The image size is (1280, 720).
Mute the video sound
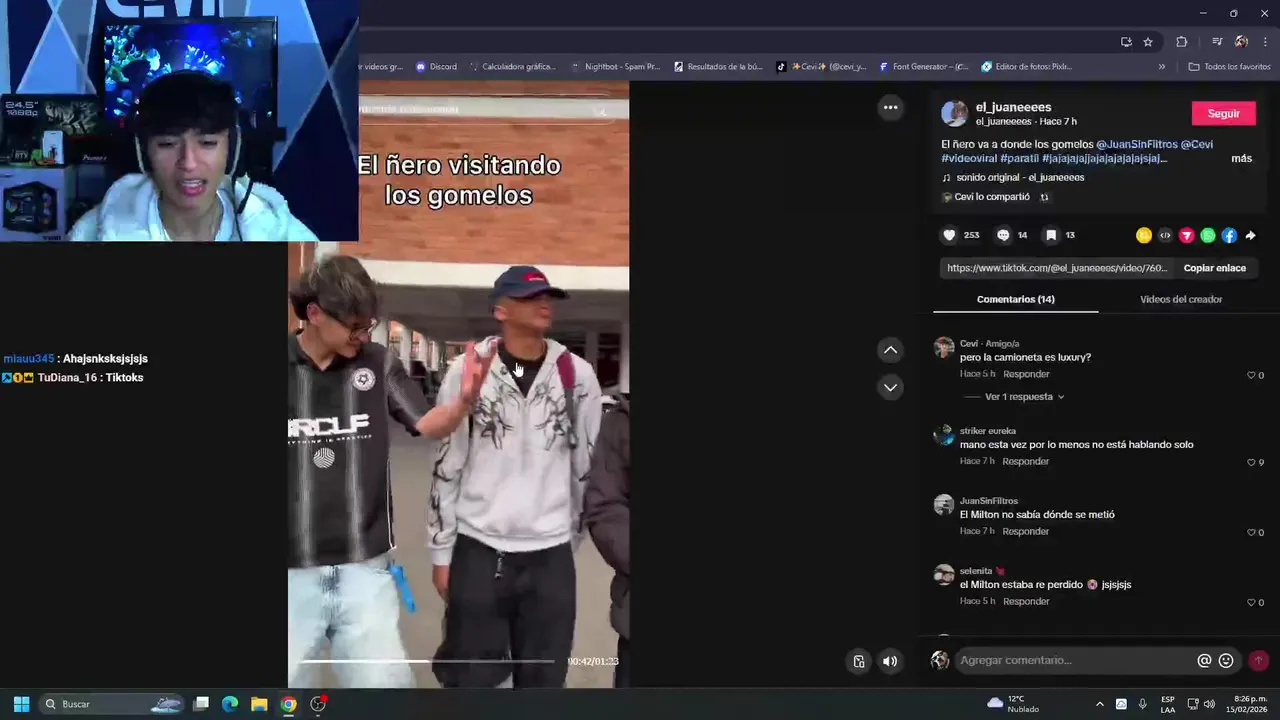tap(890, 661)
